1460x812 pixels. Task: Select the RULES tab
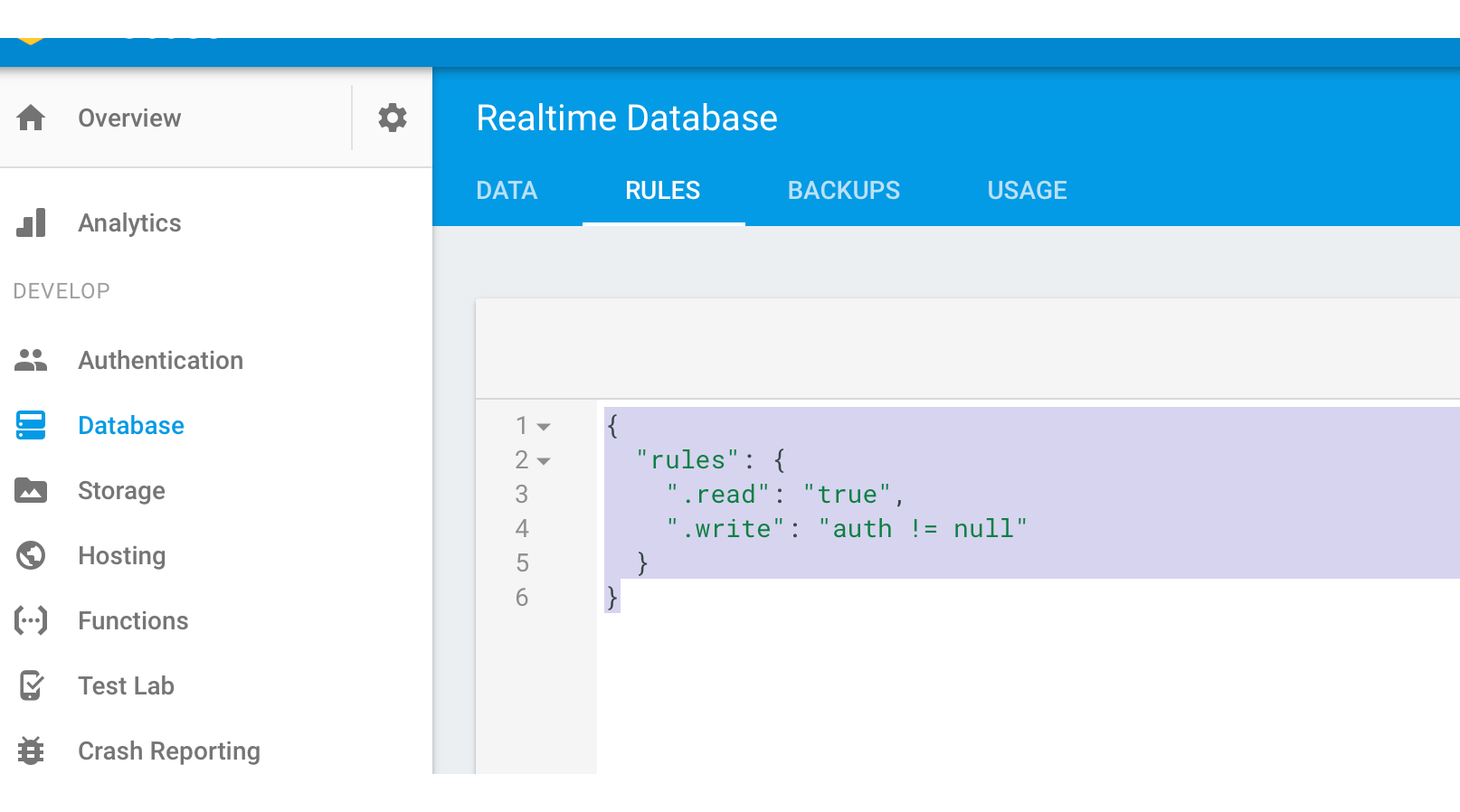tap(663, 190)
